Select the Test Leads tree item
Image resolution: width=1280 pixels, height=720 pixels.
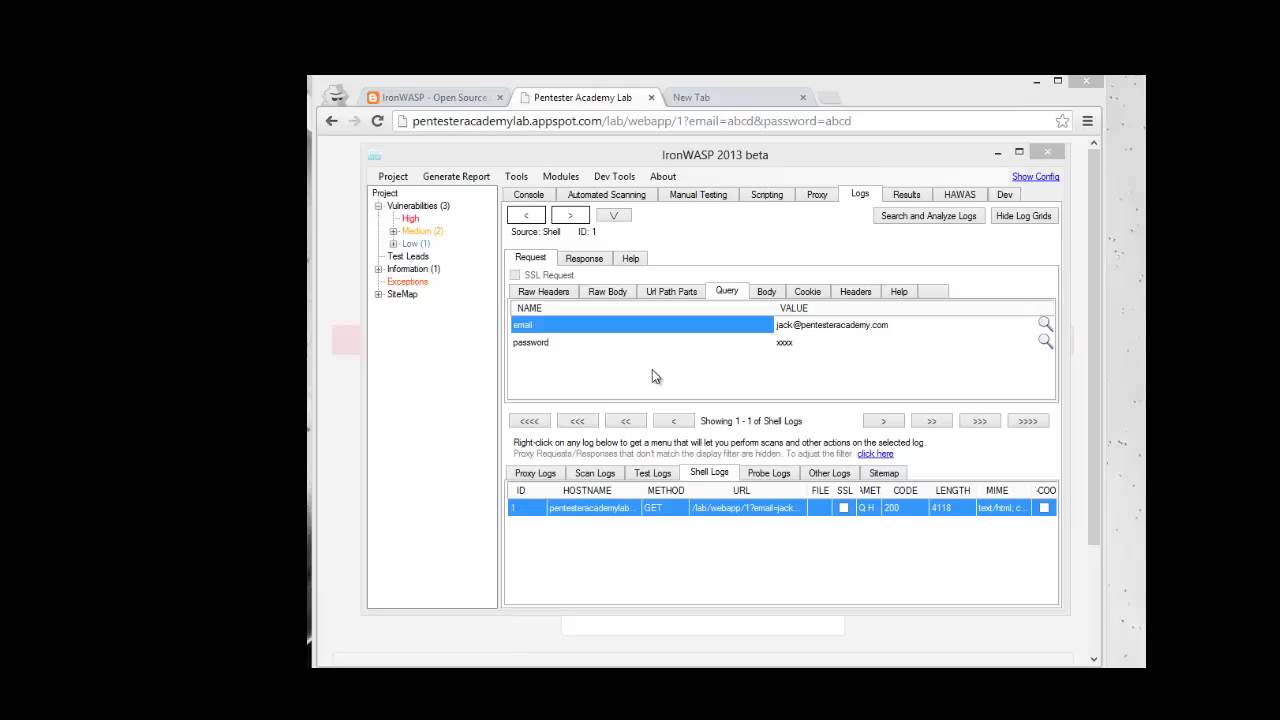point(408,257)
